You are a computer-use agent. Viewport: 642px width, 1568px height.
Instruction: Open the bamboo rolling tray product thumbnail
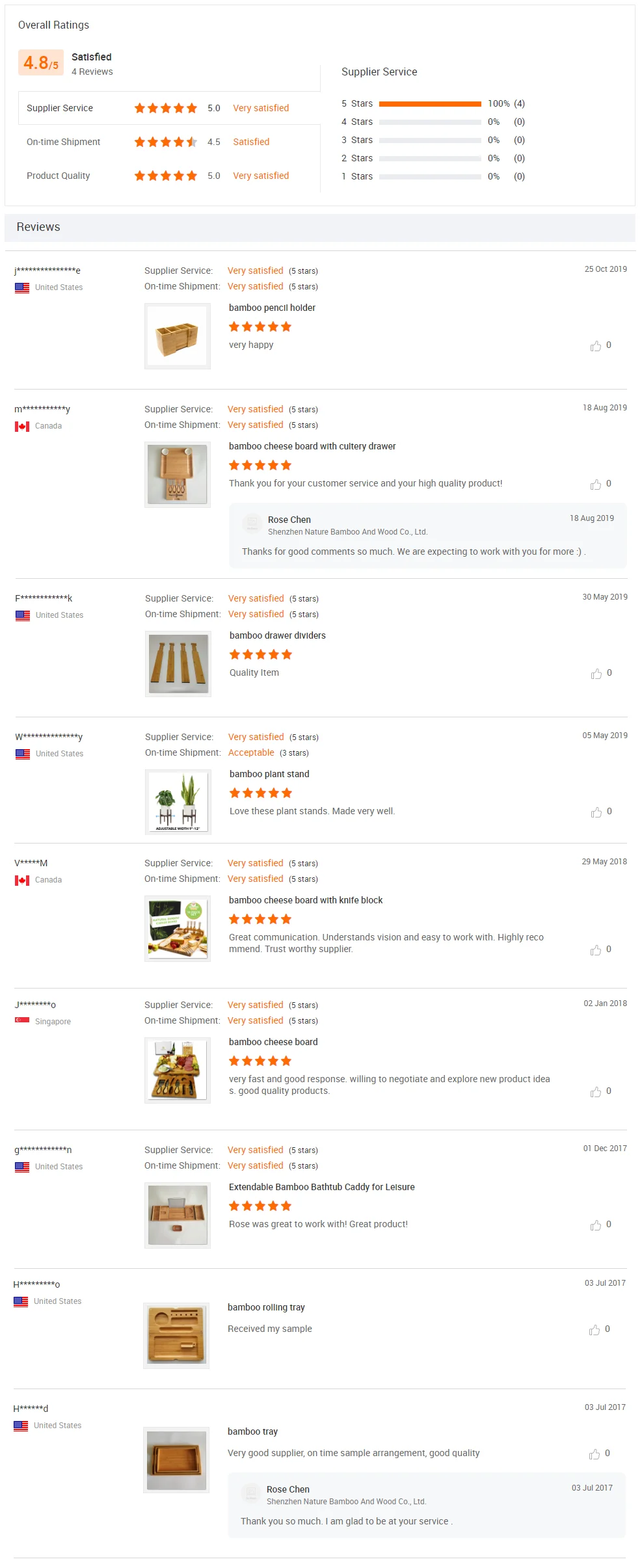click(x=176, y=1336)
